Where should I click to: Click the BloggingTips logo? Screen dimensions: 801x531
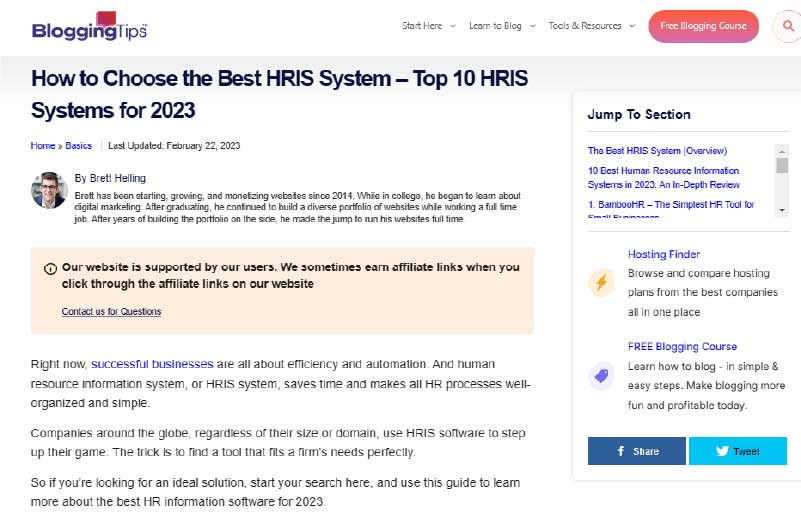click(89, 27)
